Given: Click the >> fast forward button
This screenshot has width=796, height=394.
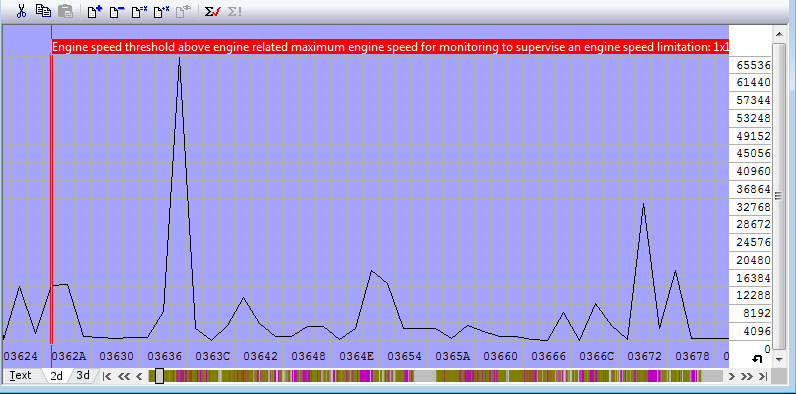Looking at the screenshot, I should coord(746,376).
